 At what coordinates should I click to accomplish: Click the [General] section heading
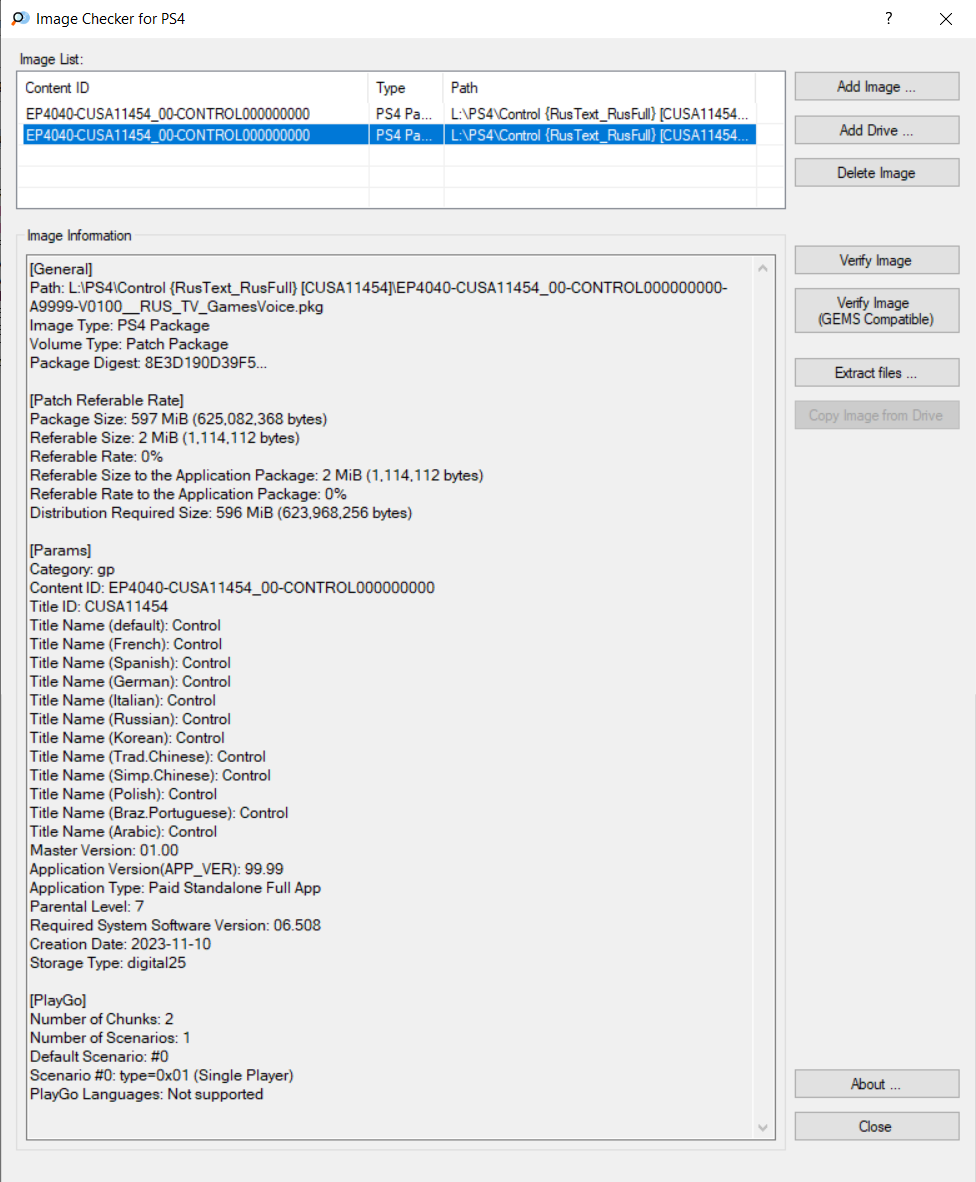[x=61, y=269]
